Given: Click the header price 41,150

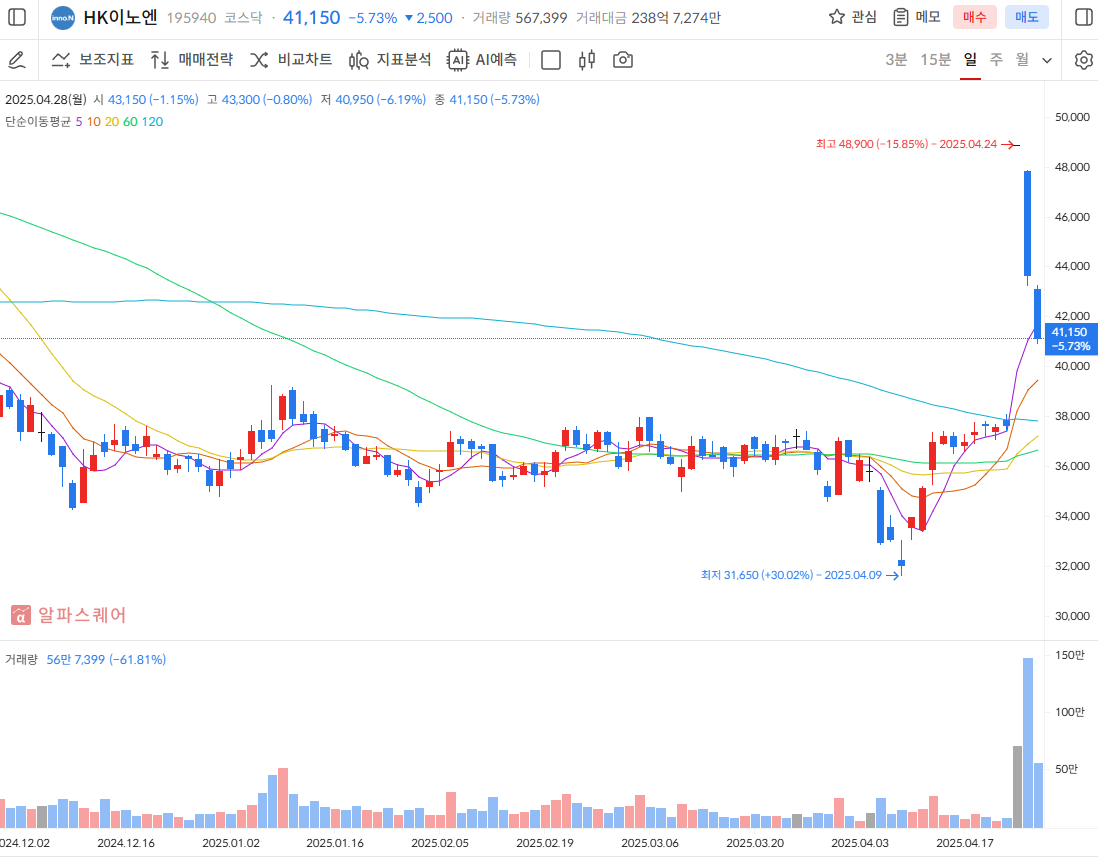Looking at the screenshot, I should coord(312,18).
